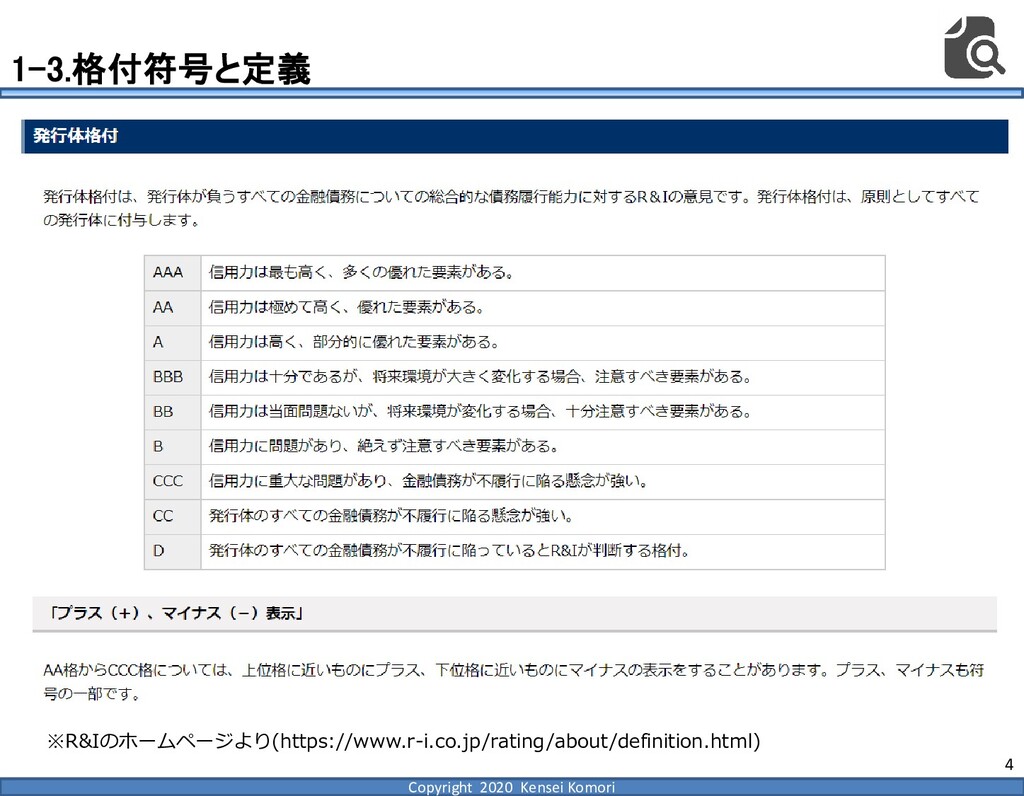Click the D description 不履行に陥っているとR&Iが判断する格付
This screenshot has height=796, width=1024.
(x=450, y=550)
